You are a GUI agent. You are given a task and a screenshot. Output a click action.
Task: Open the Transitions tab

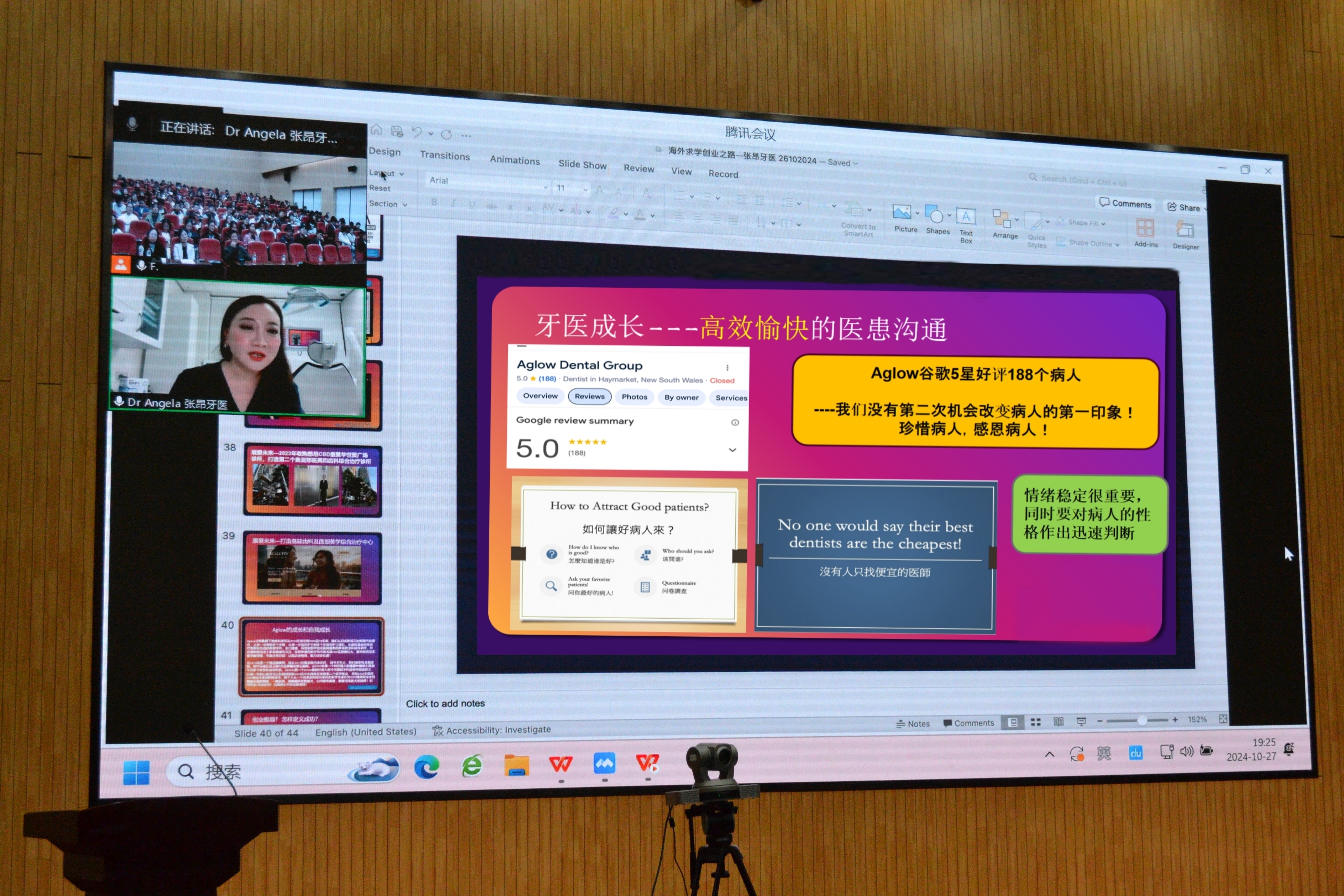point(444,155)
